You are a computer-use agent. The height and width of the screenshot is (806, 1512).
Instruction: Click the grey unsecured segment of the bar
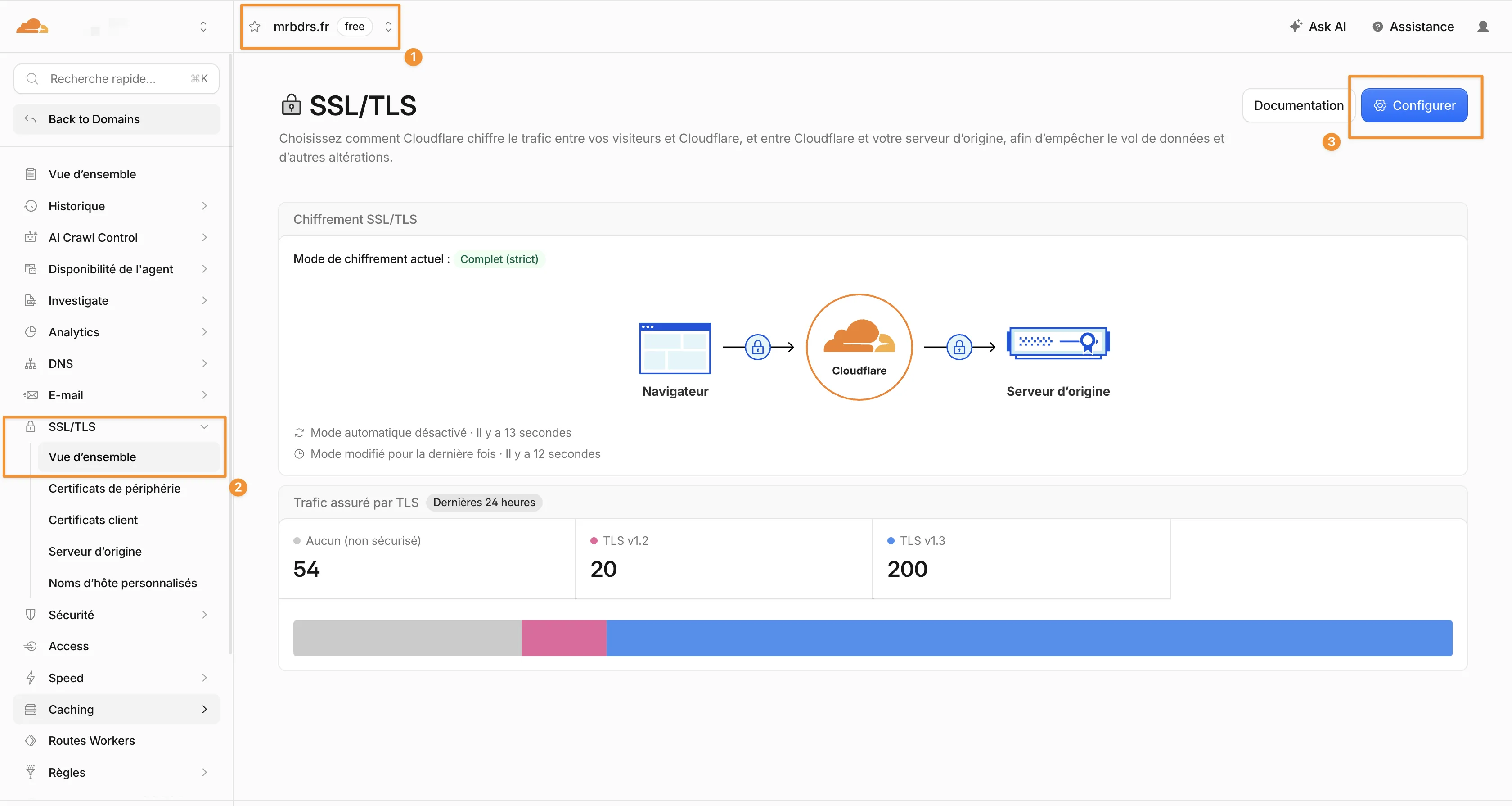point(407,638)
